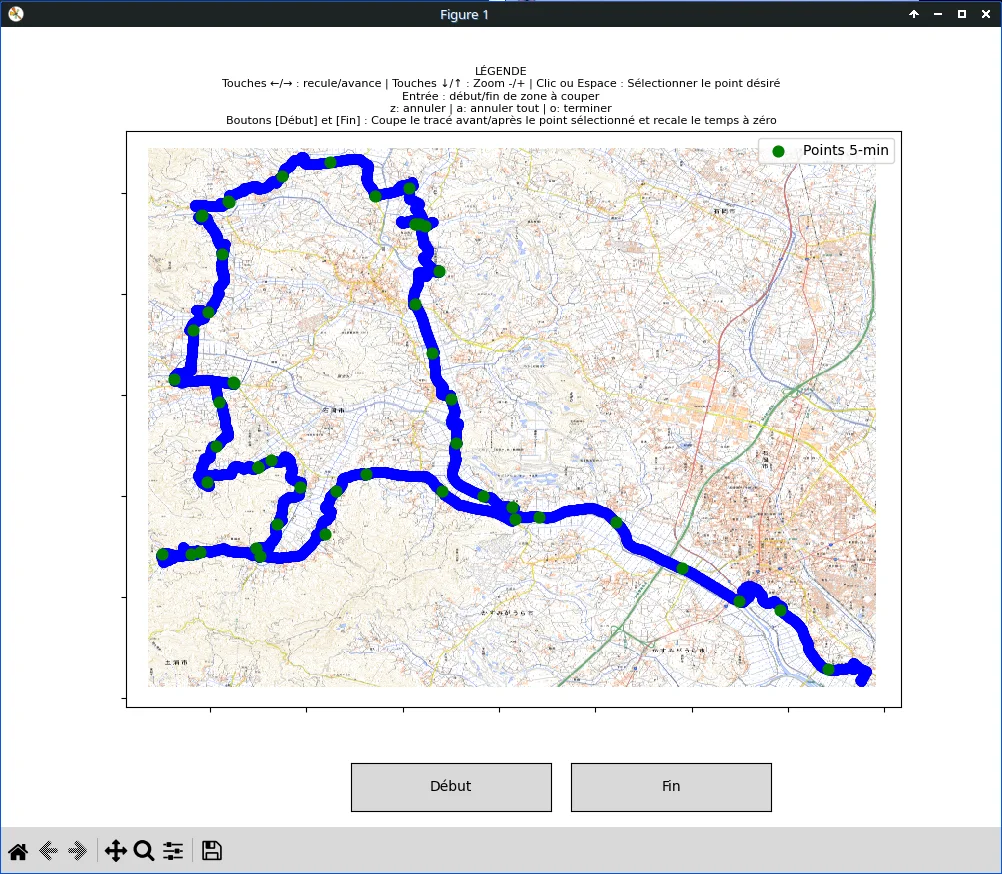Minimize the Figure 1 window
Screen dimensions: 1002x874
click(938, 14)
